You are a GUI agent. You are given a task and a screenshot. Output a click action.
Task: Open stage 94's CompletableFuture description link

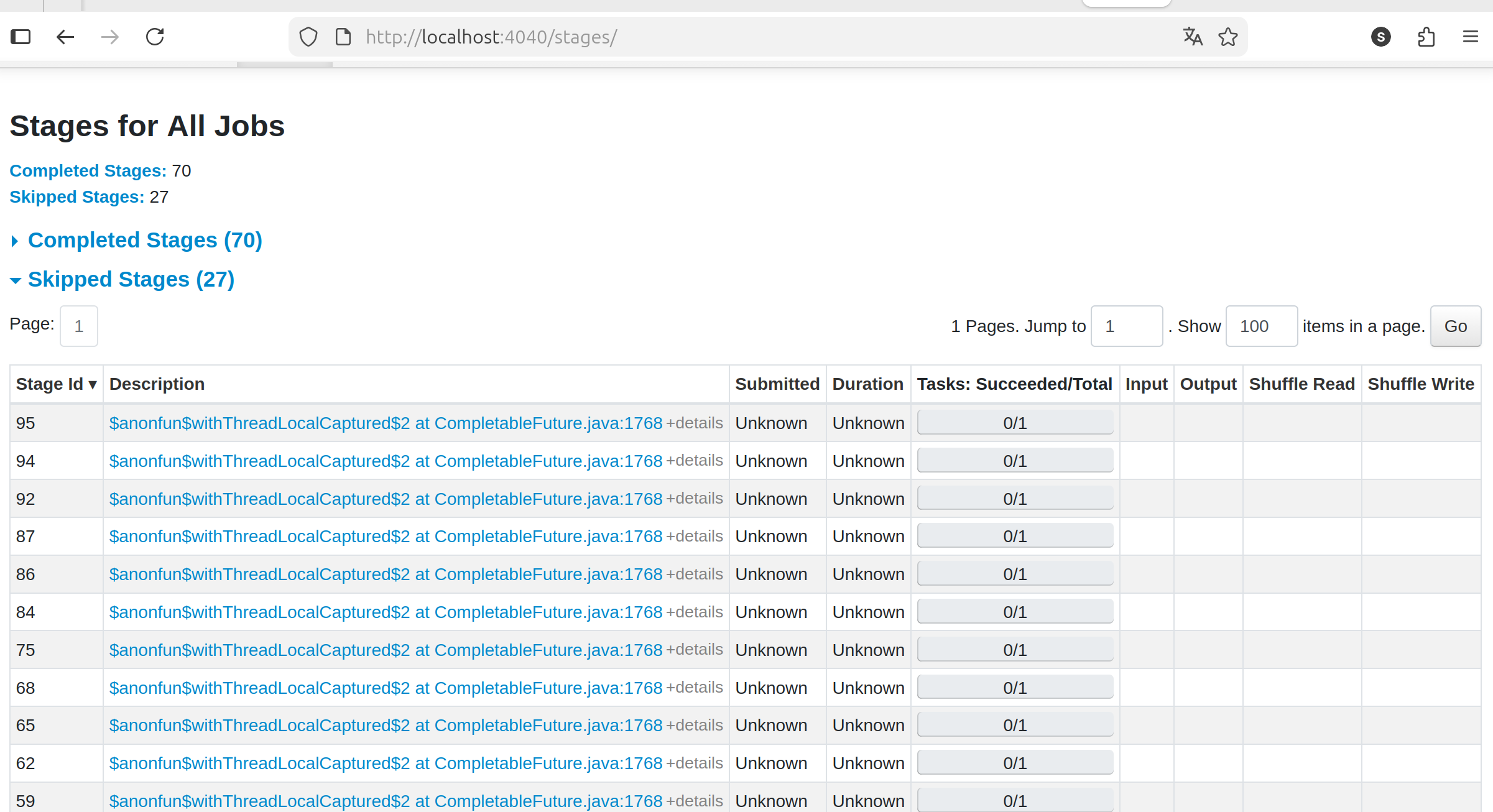tap(385, 461)
